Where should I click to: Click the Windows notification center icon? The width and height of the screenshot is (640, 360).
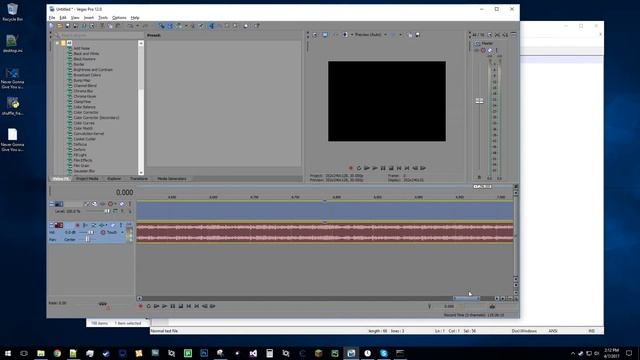[629, 353]
